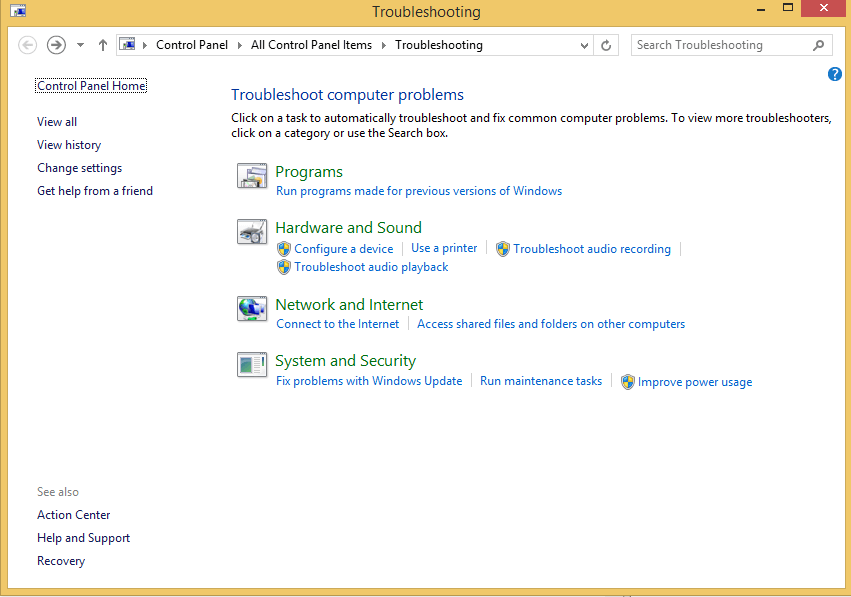Expand the arrow after Control Panel breadcrumb
Viewport: 851px width, 597px height.
coord(239,45)
